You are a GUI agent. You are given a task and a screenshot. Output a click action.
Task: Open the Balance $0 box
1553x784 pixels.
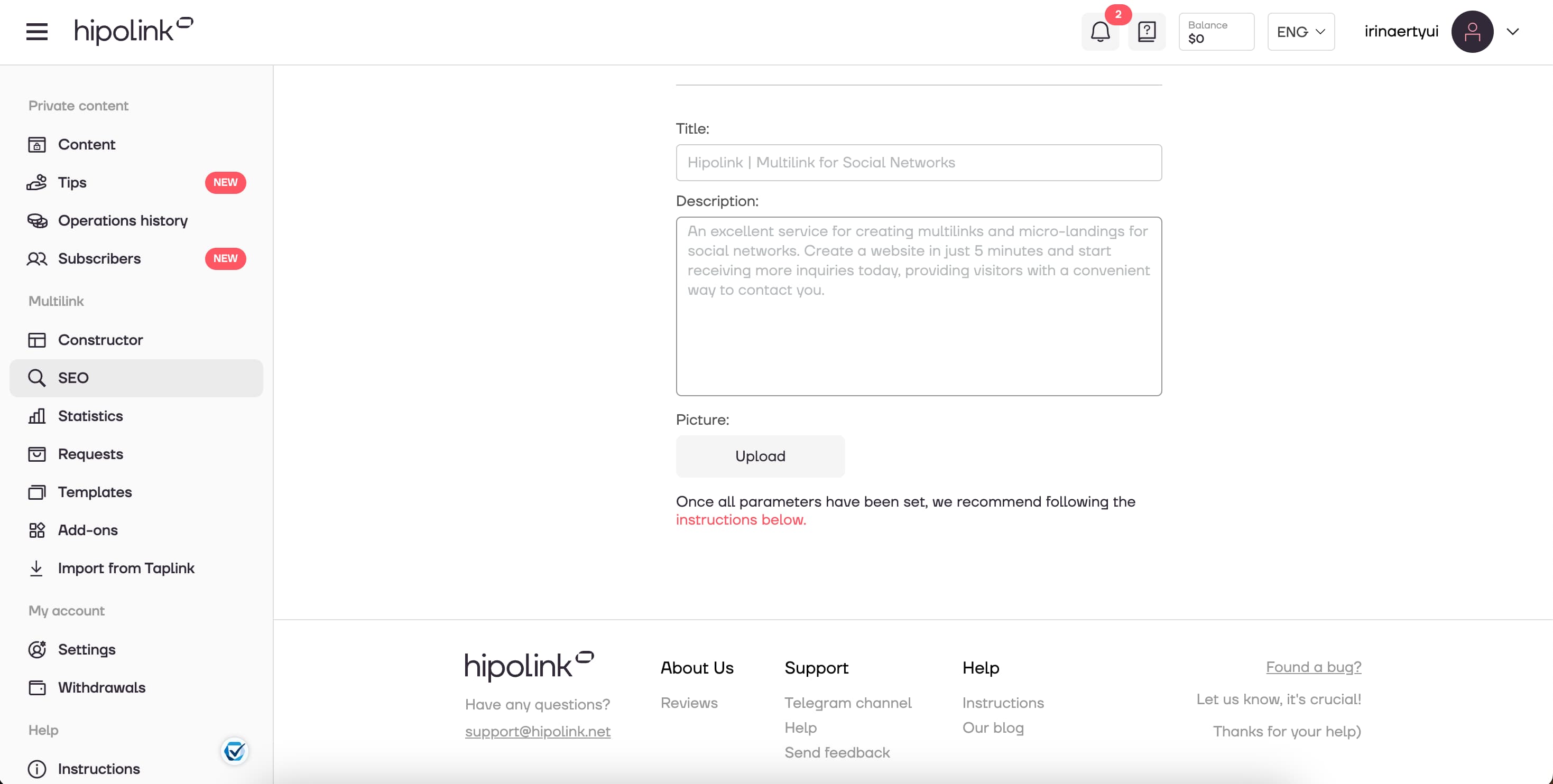point(1216,31)
